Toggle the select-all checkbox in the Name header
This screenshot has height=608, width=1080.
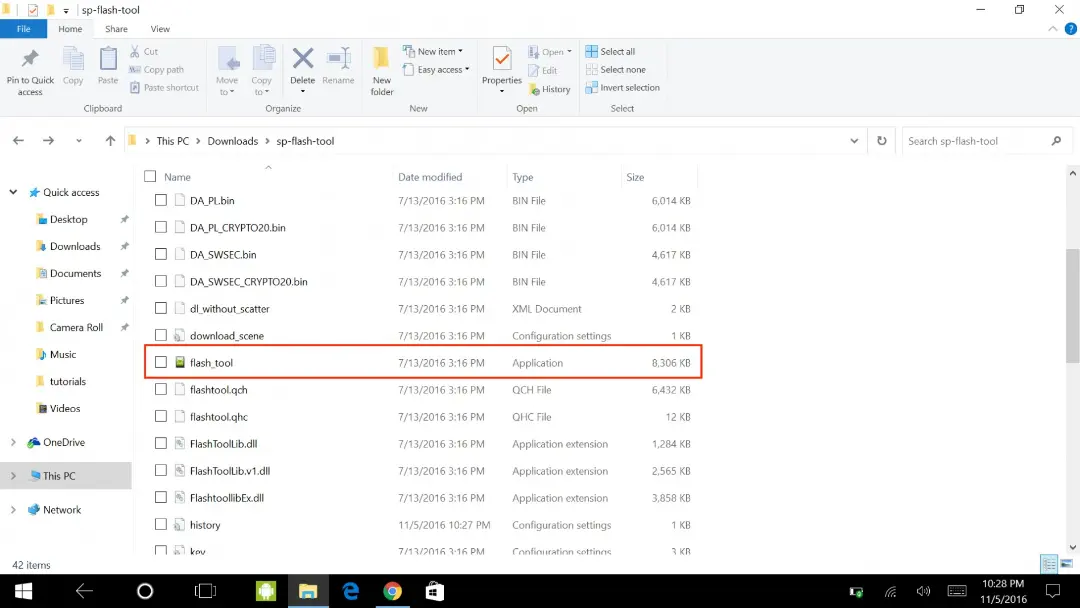click(150, 176)
